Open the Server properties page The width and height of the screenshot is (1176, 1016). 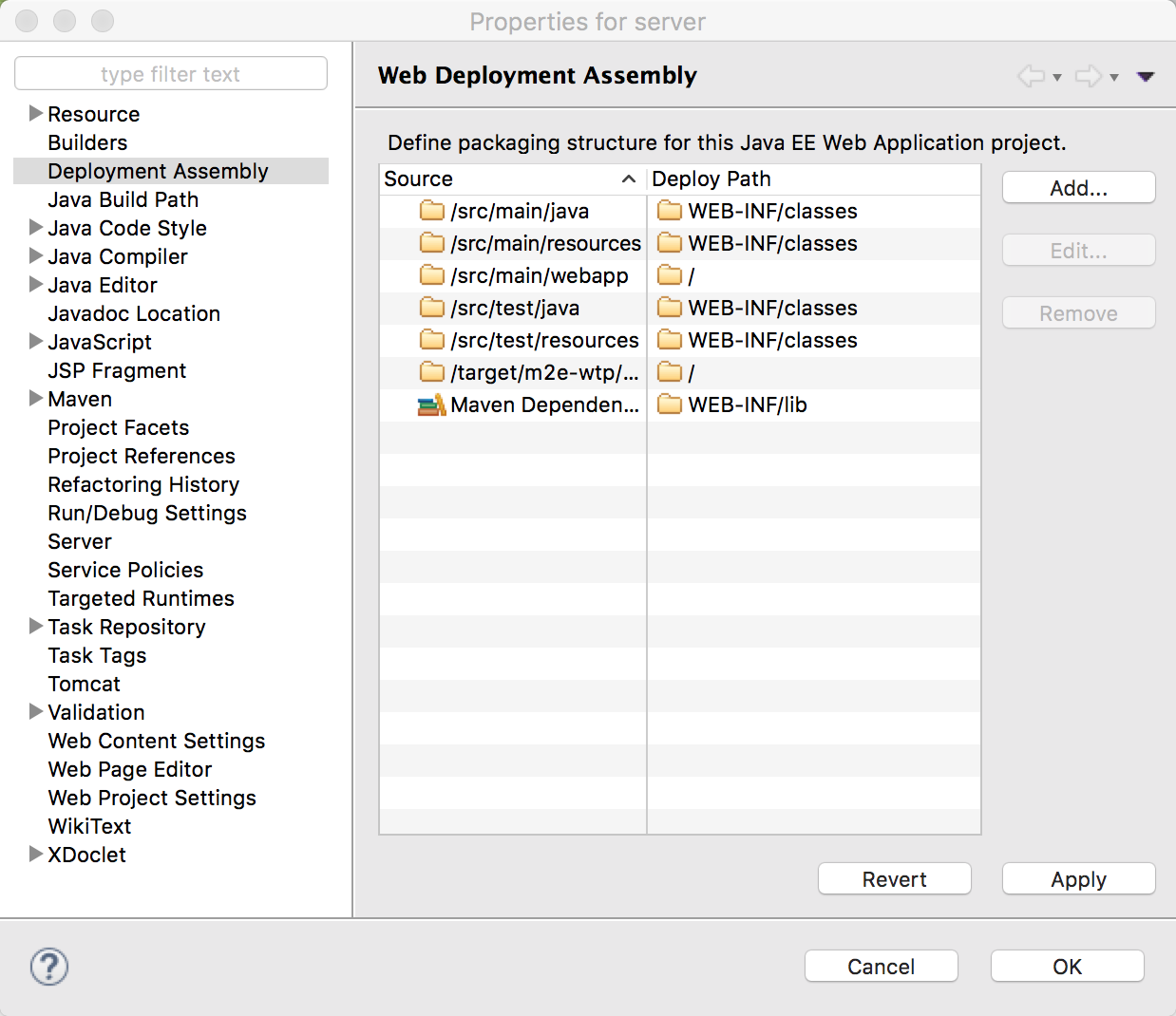tap(80, 541)
